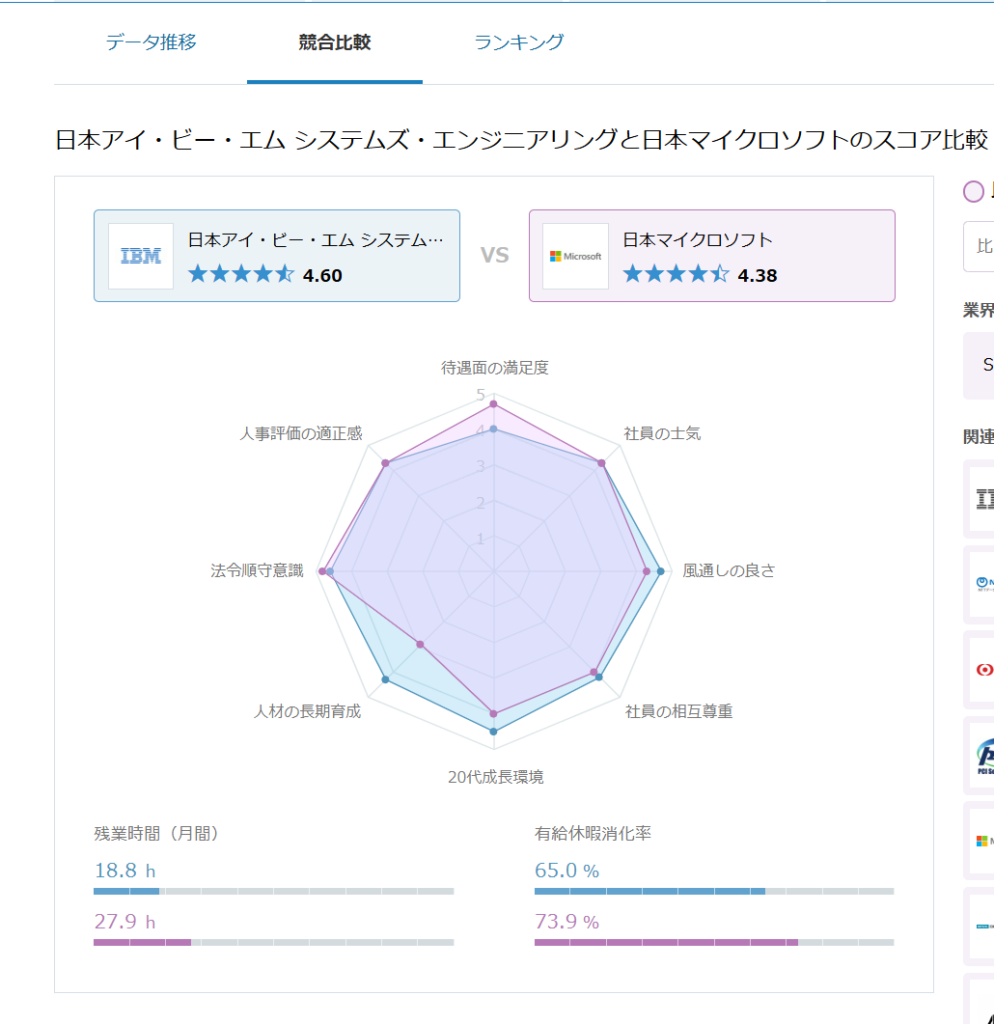Click blue data point on 20代成長環境 axis
Screen dimensions: 994x1024
[494, 731]
